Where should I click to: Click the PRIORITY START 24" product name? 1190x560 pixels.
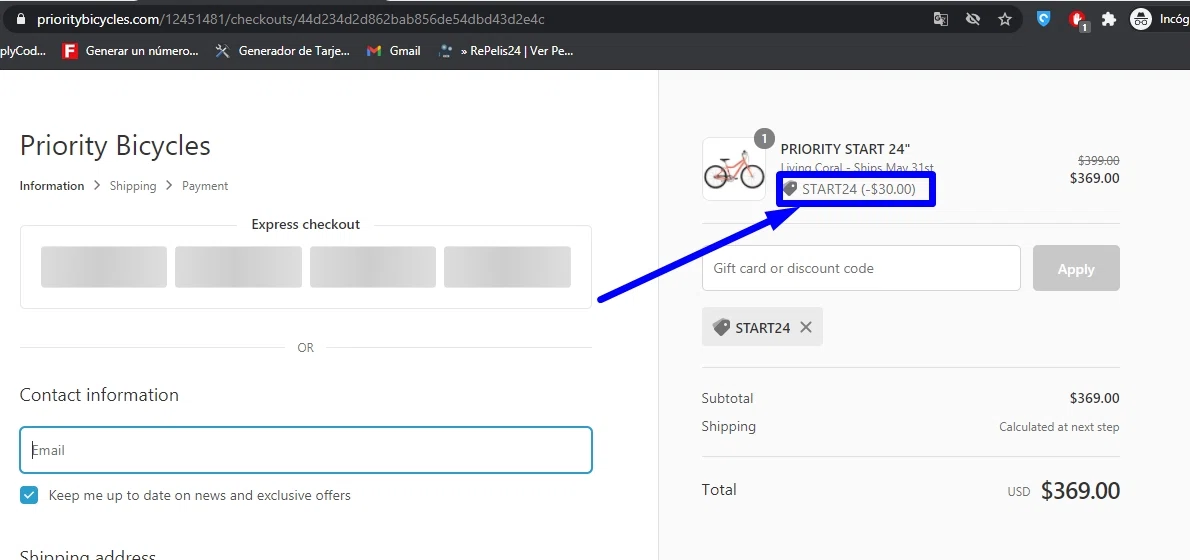click(x=845, y=149)
